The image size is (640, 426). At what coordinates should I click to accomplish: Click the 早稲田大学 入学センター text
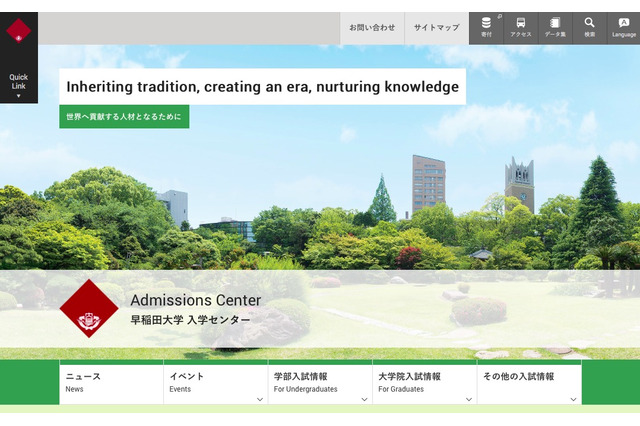point(190,320)
